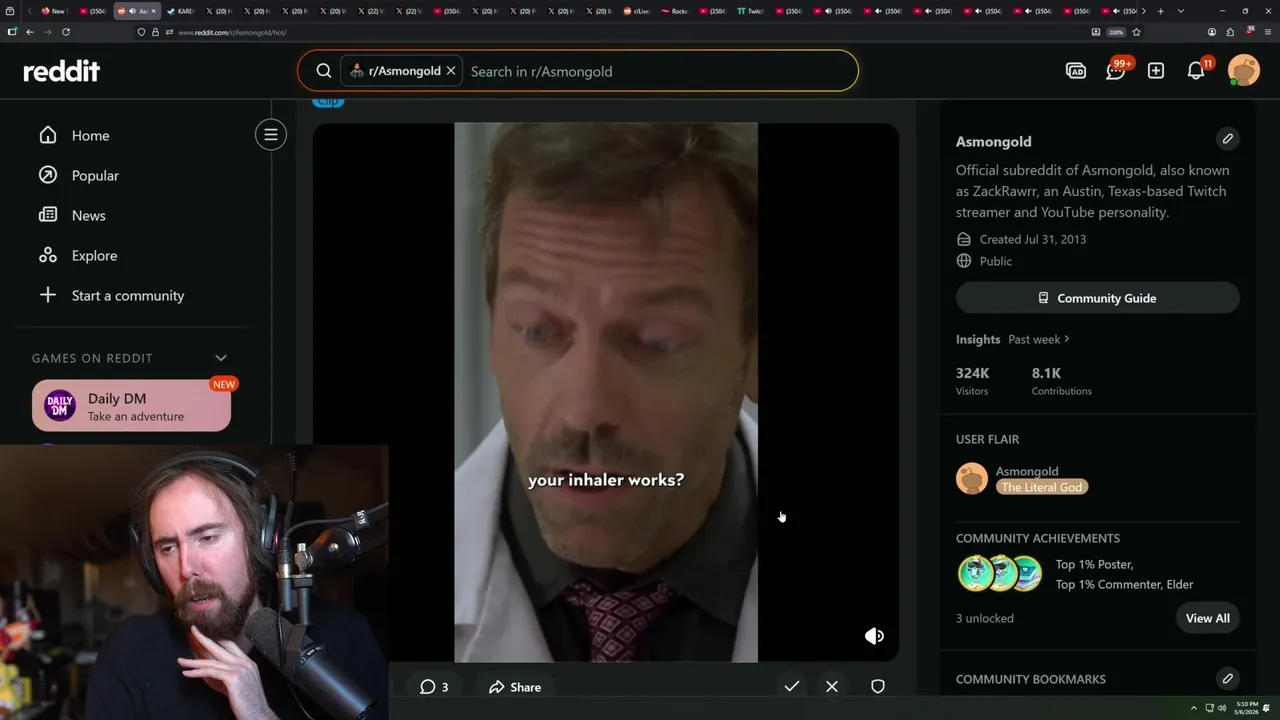Click the search magnifier icon
The image size is (1280, 720).
324,71
